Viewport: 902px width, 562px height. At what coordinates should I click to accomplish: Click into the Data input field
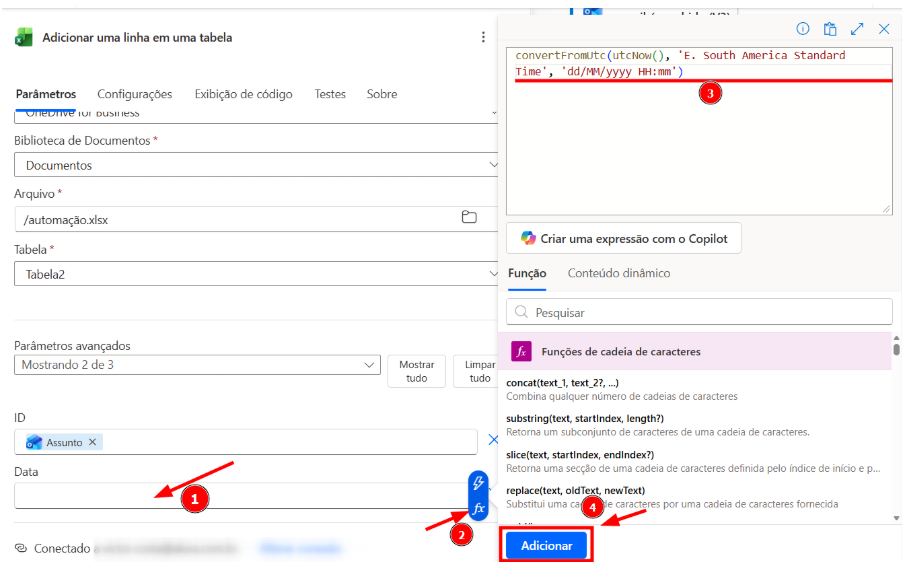tap(244, 496)
